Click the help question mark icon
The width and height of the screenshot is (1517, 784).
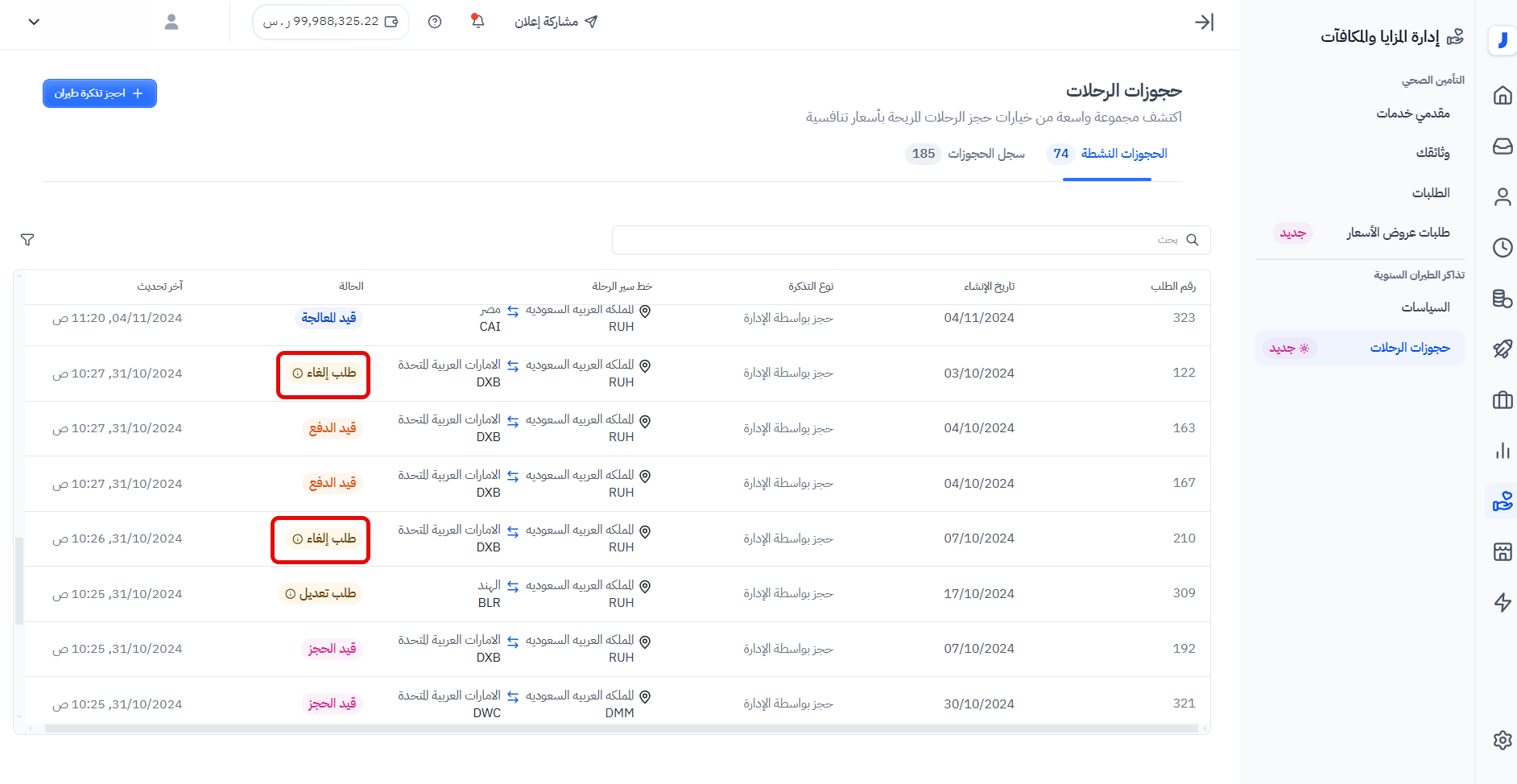435,22
